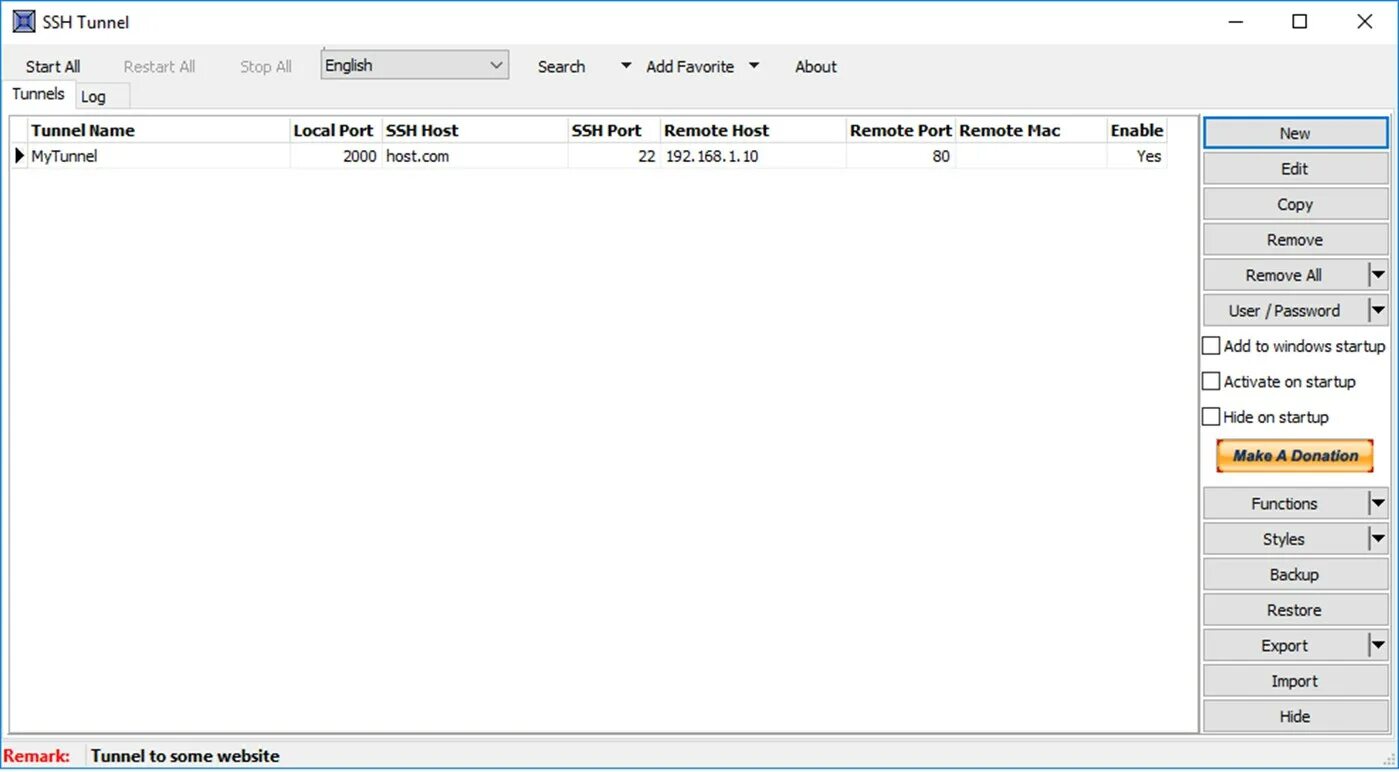Check the Hide on startup option
Viewport: 1399px width, 772px height.
tap(1211, 417)
